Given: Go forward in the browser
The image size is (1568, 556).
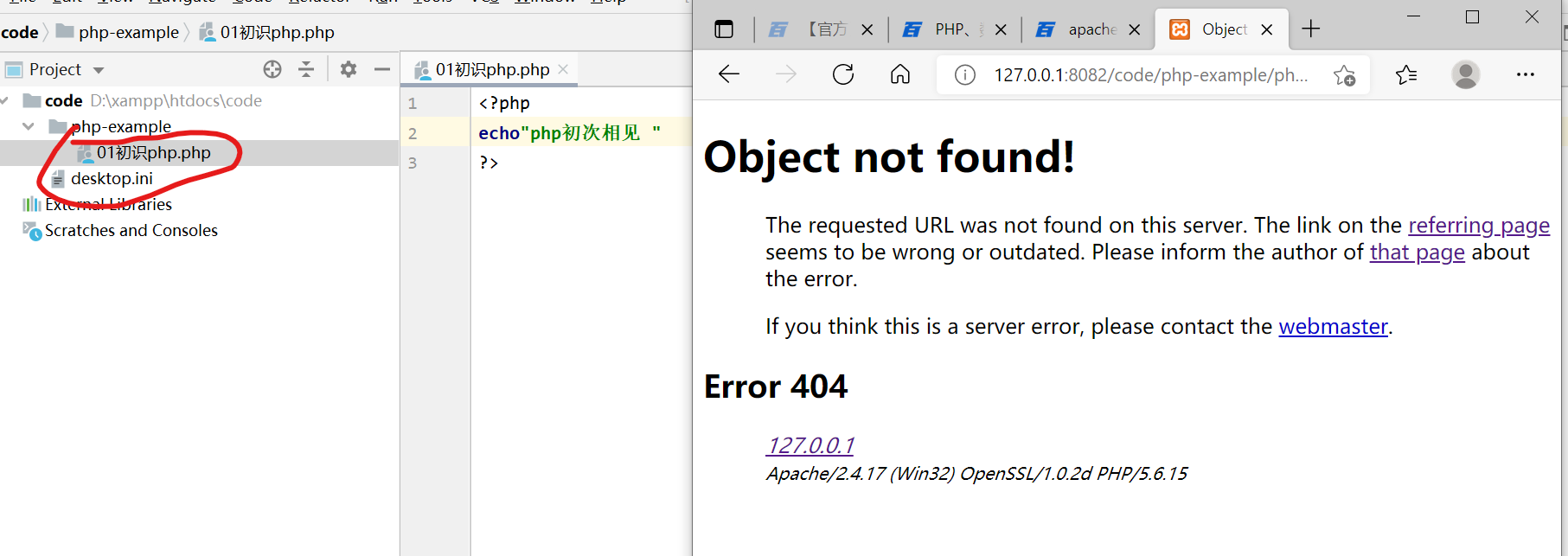Looking at the screenshot, I should (x=786, y=74).
